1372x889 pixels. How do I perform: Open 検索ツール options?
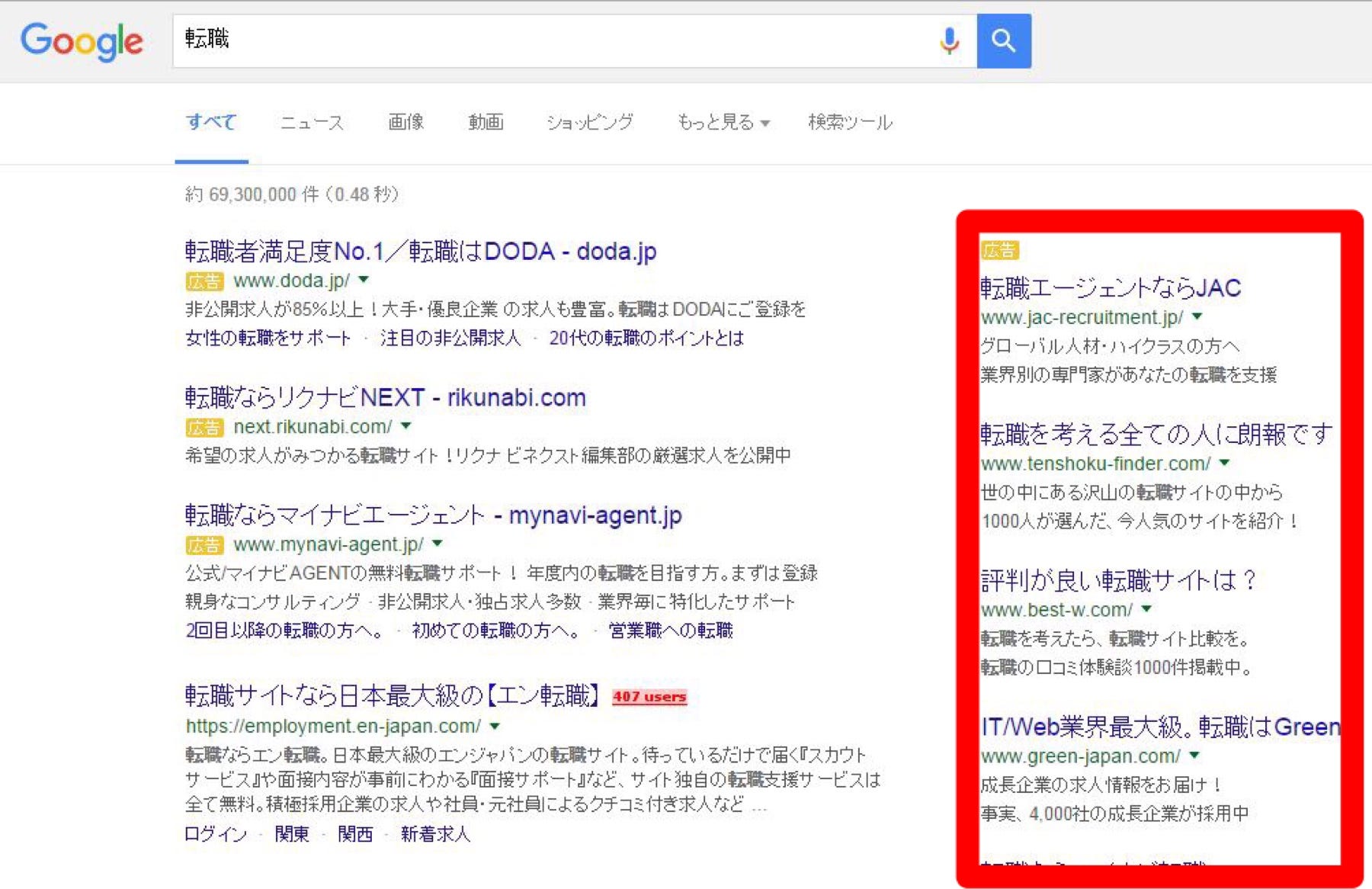coord(850,122)
